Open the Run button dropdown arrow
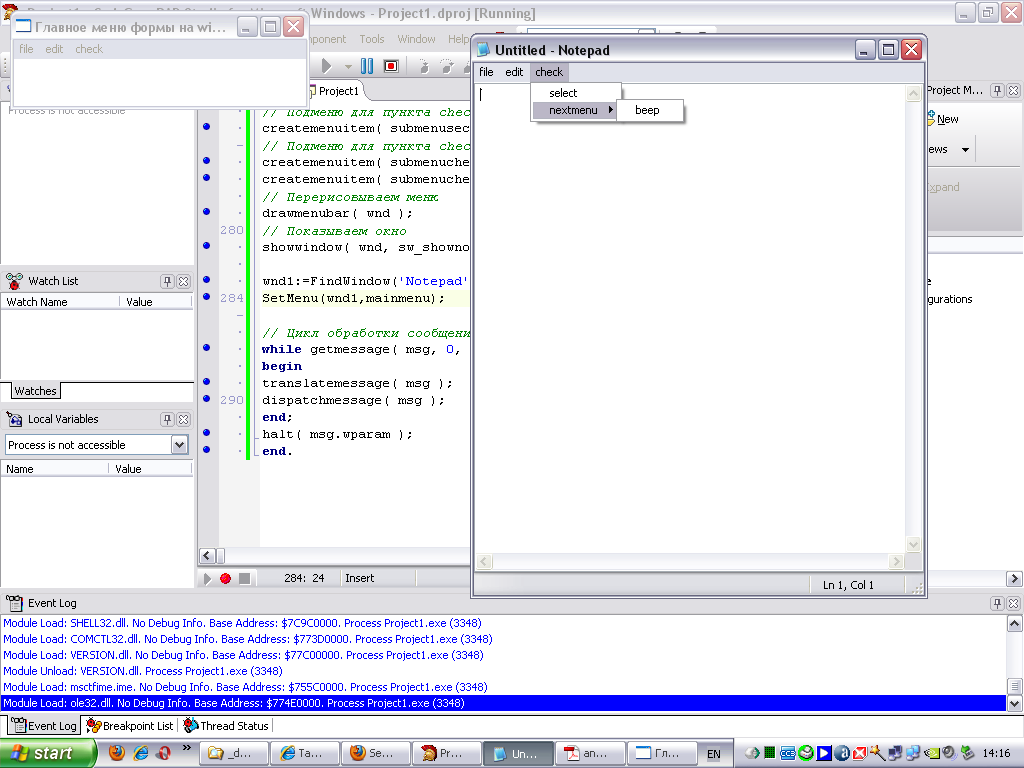Image resolution: width=1024 pixels, height=768 pixels. [348, 66]
